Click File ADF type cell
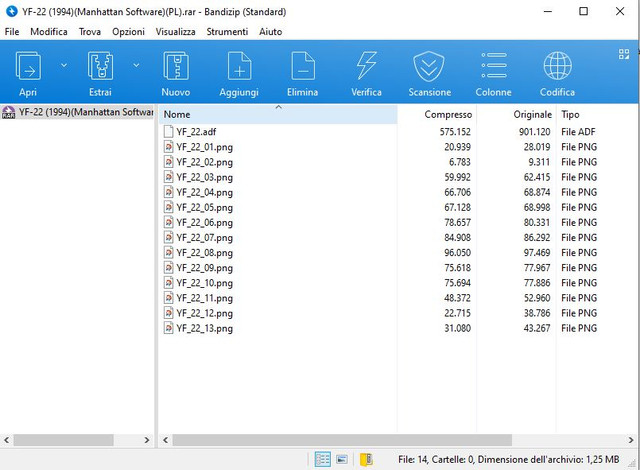This screenshot has height=470, width=640. coord(578,132)
